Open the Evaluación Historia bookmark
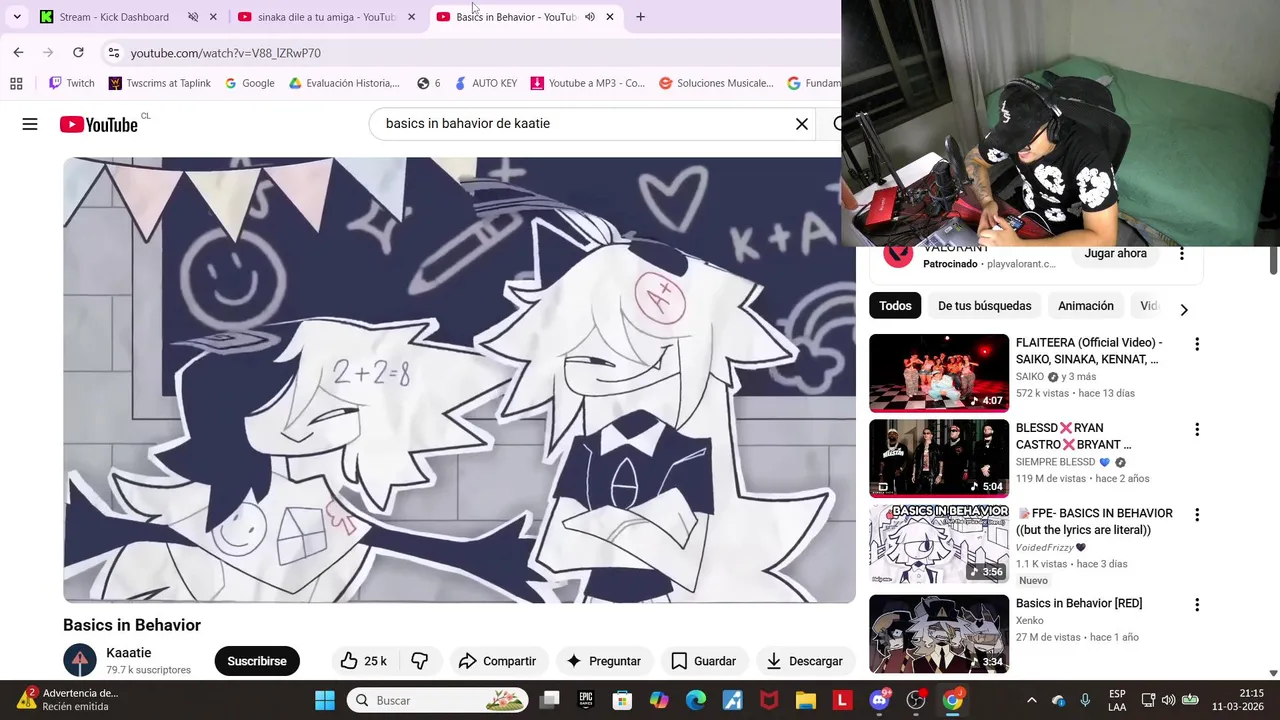1280x720 pixels. [344, 83]
